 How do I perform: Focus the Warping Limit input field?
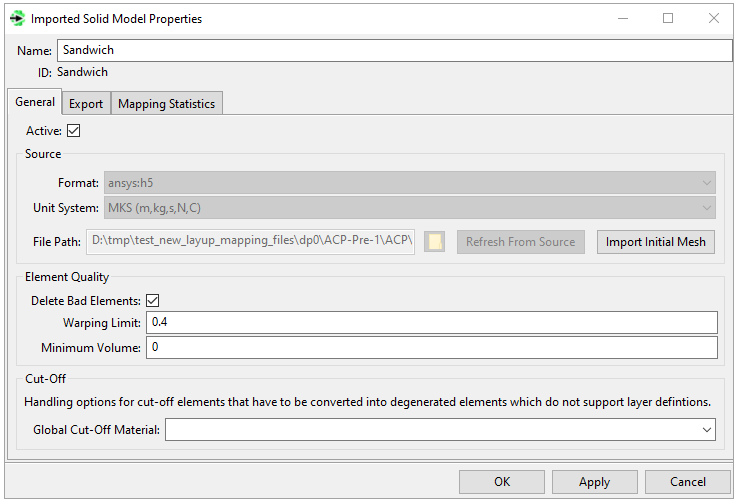[x=431, y=322]
